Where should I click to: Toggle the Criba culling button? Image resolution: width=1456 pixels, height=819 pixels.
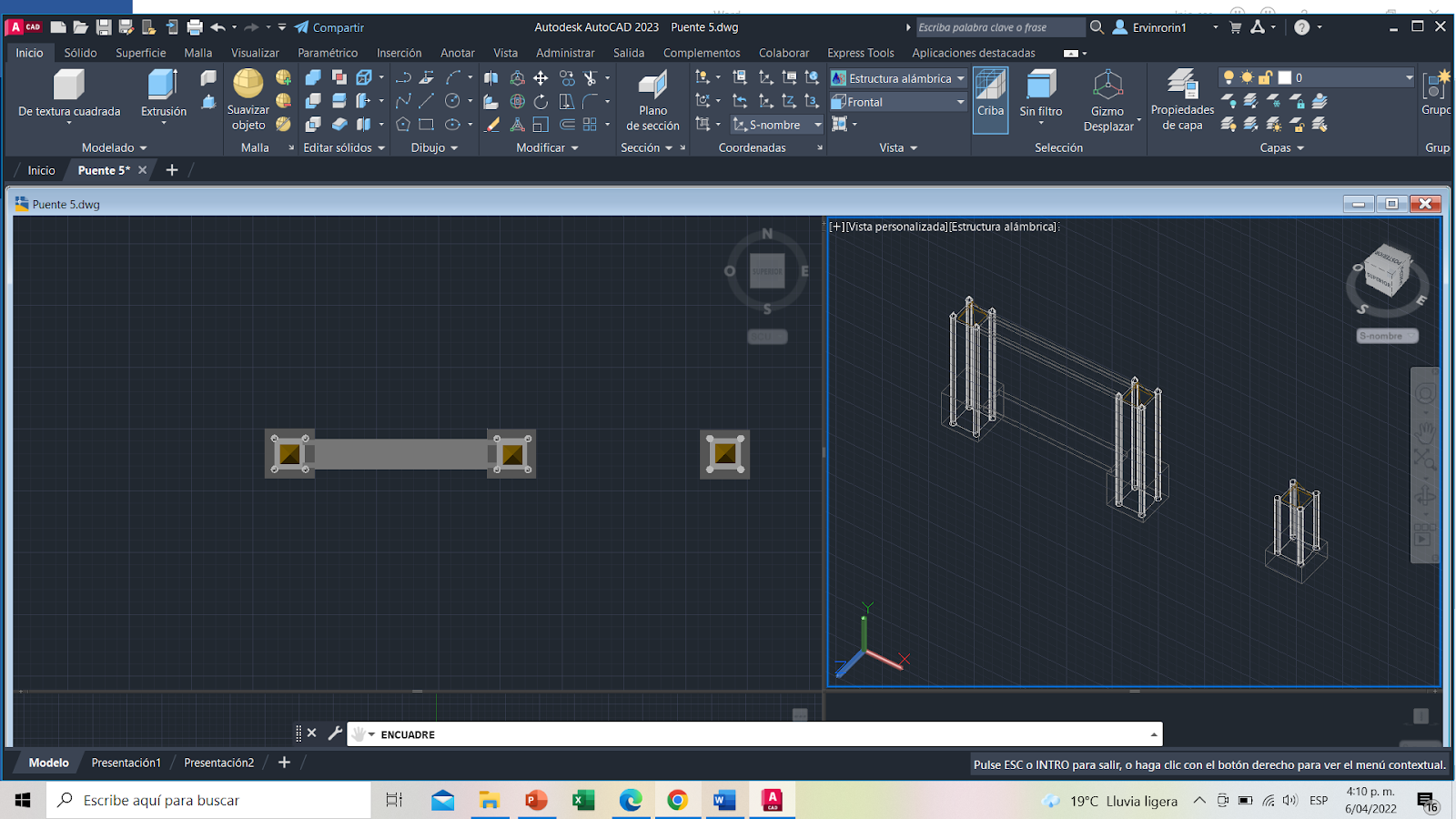[x=991, y=99]
